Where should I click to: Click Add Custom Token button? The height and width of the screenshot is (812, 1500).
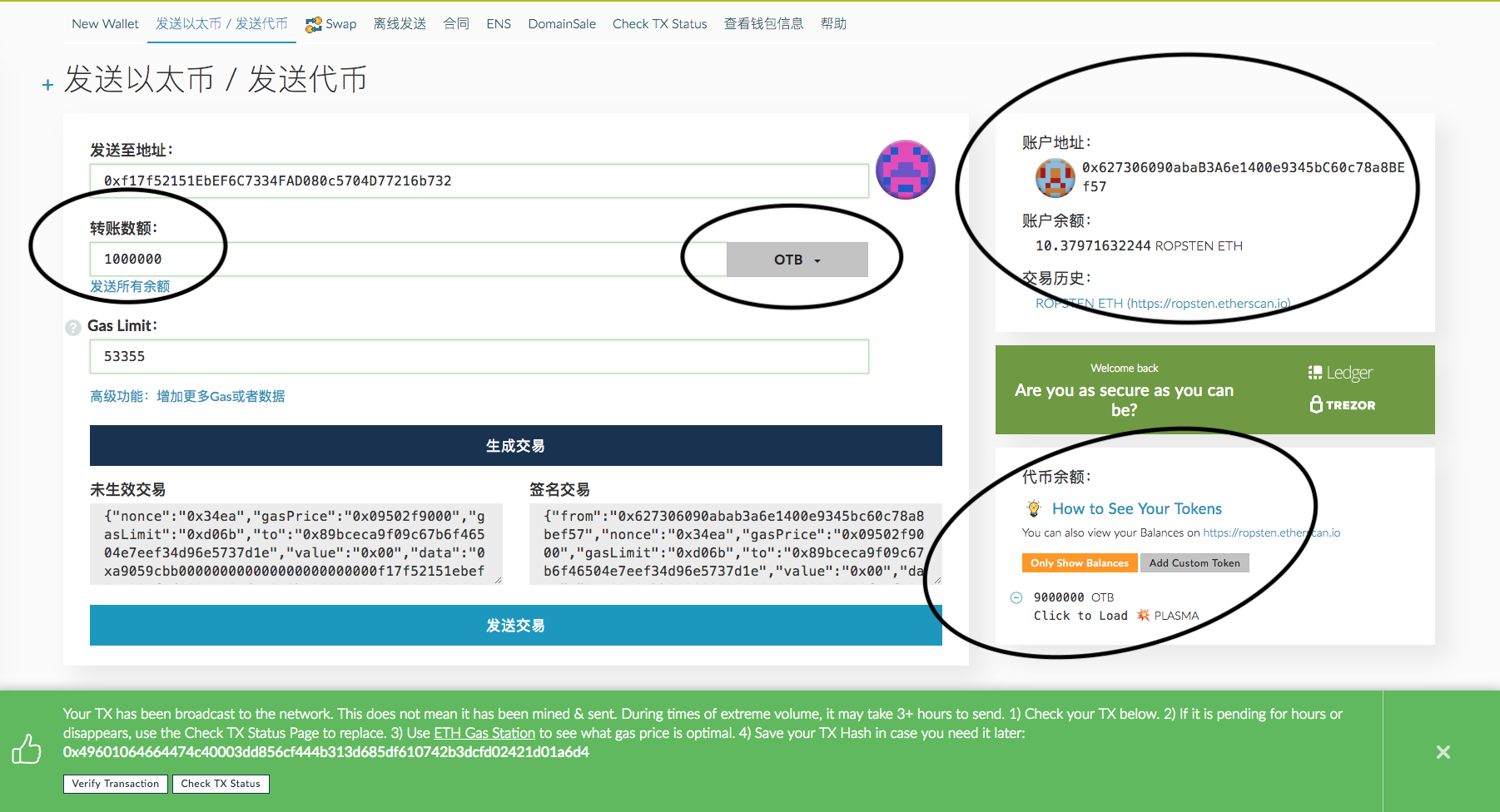[1195, 563]
